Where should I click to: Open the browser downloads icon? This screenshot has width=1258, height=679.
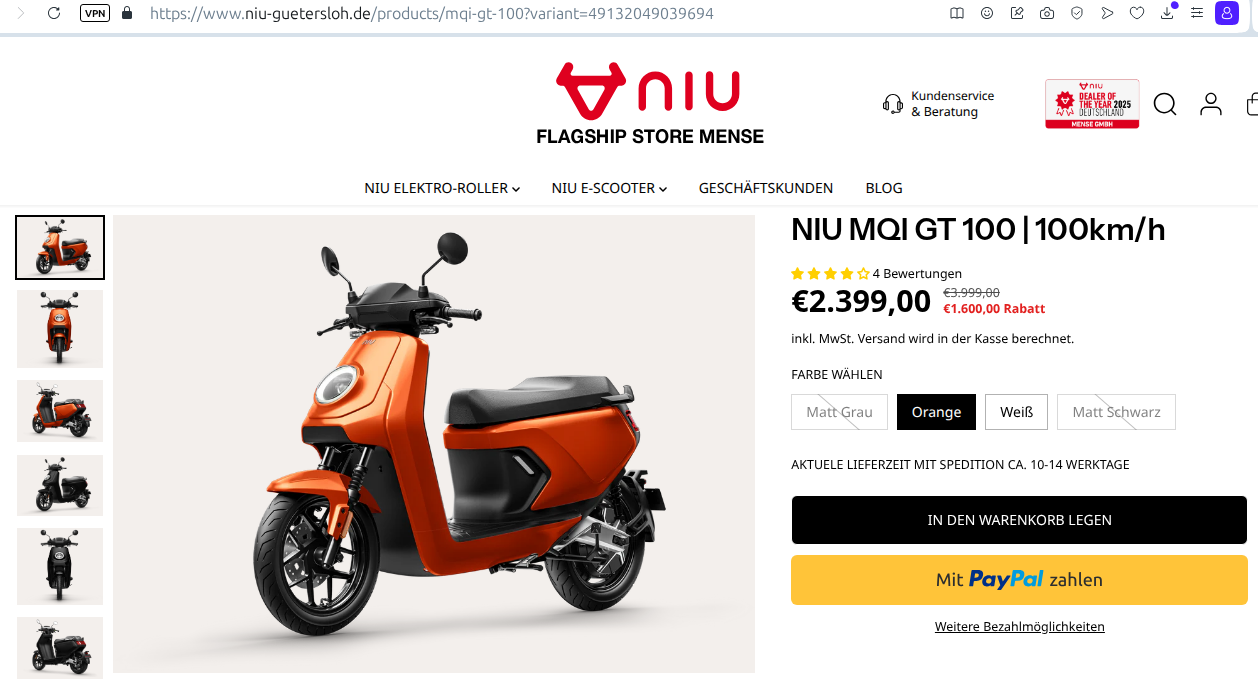1167,13
